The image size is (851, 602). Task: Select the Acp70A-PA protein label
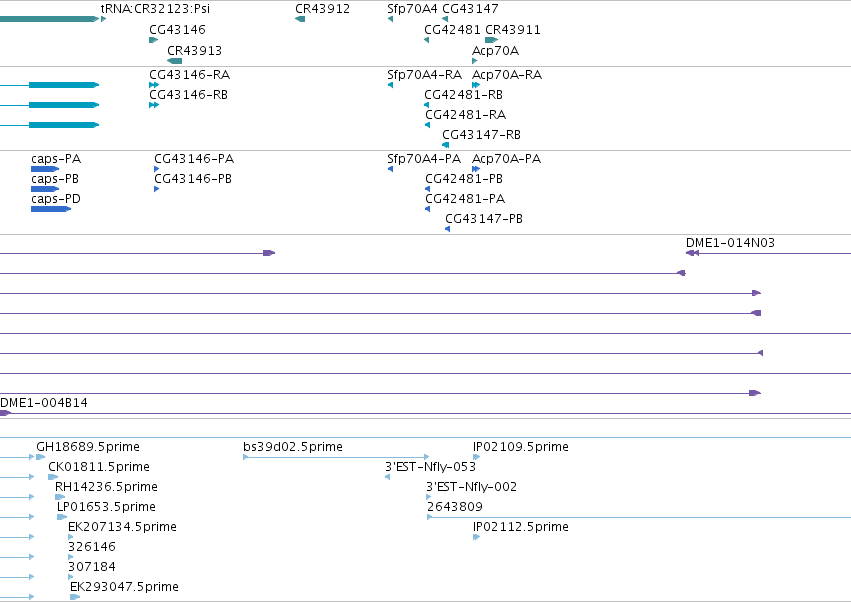pos(506,159)
